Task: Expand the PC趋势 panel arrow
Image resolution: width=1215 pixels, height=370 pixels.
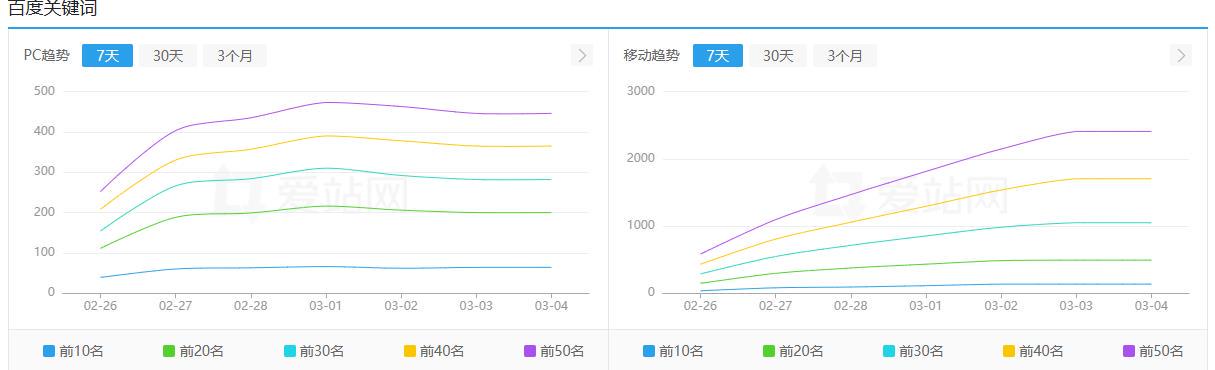Action: (x=582, y=55)
